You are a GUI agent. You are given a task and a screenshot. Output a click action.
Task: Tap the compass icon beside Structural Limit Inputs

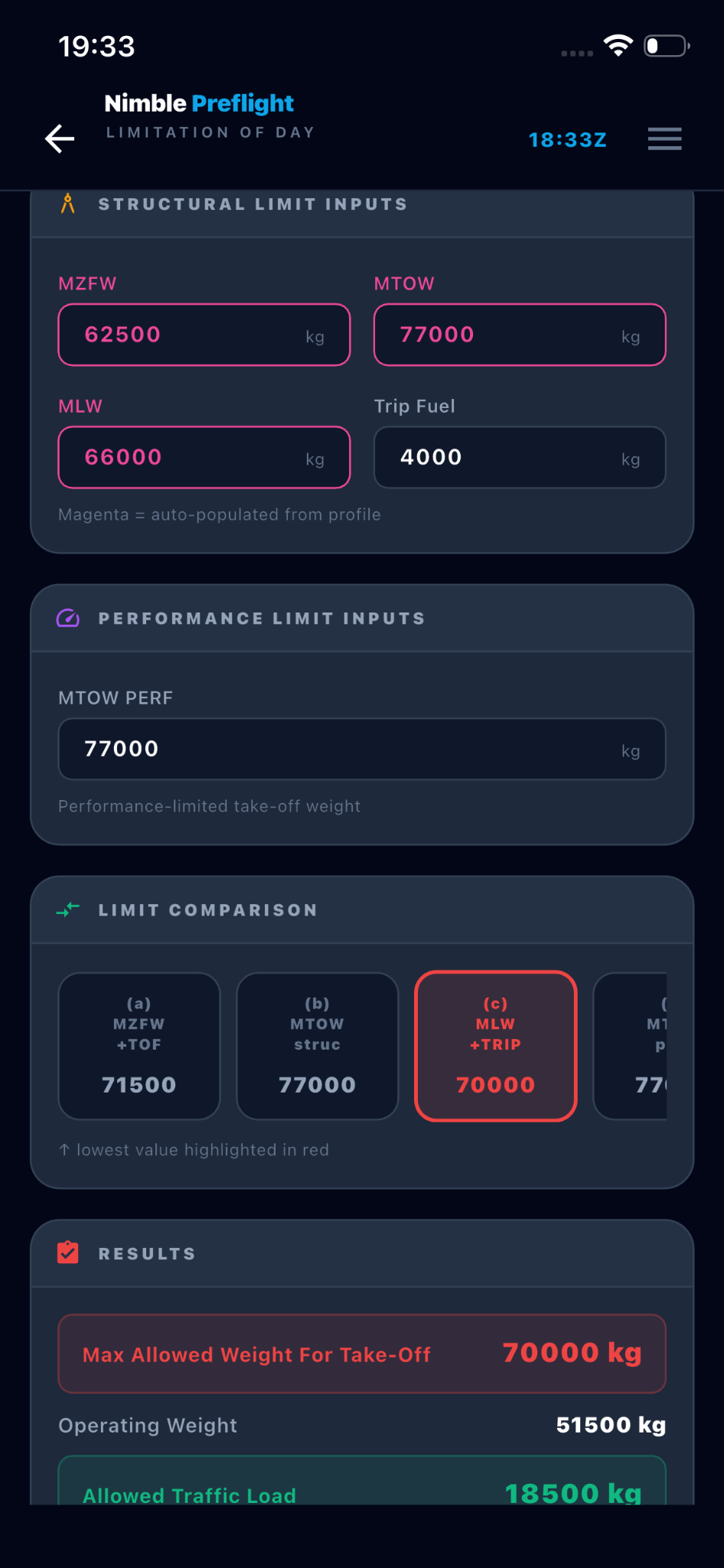point(68,204)
